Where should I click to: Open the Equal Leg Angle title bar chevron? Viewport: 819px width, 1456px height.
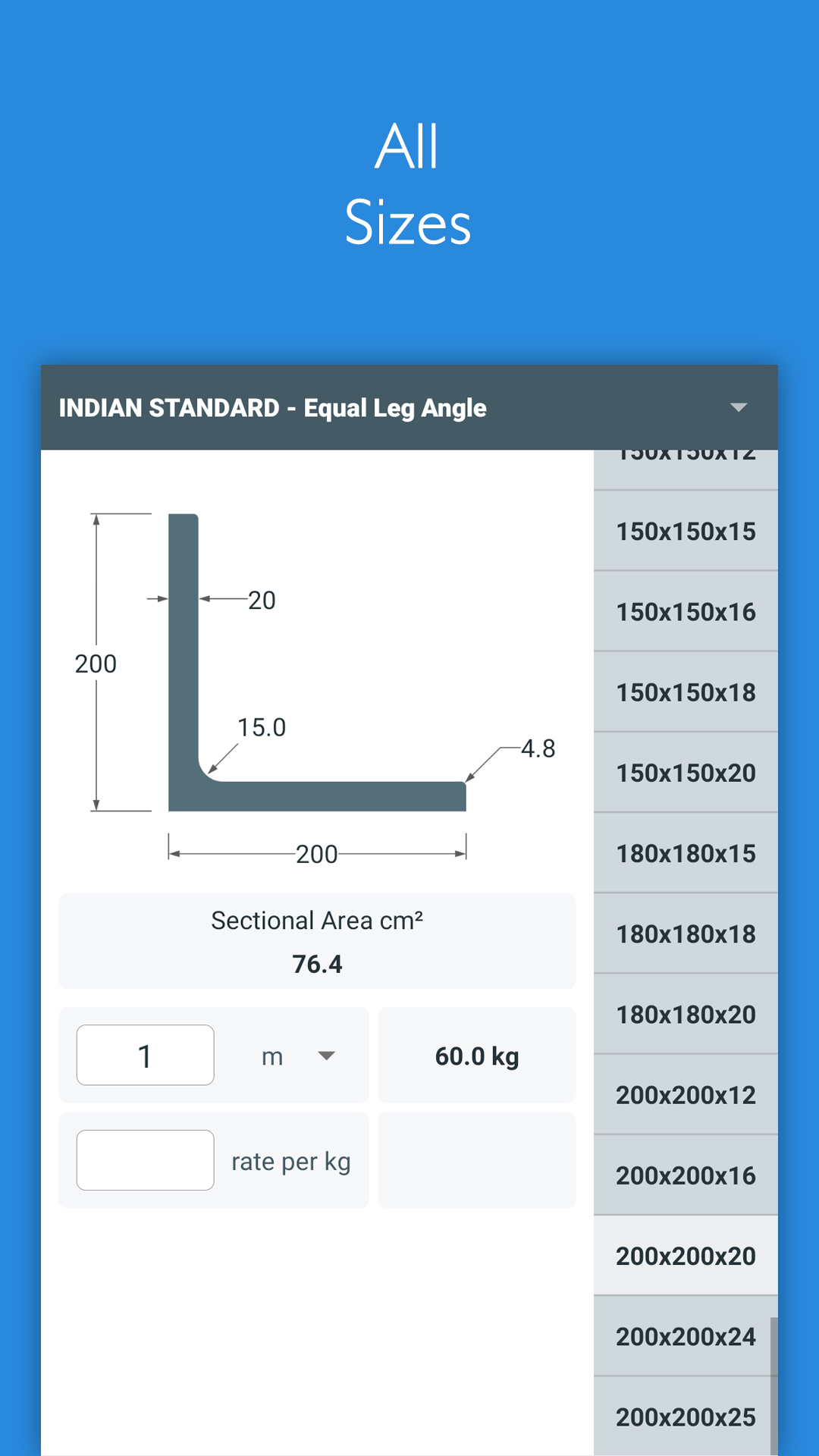(x=739, y=408)
